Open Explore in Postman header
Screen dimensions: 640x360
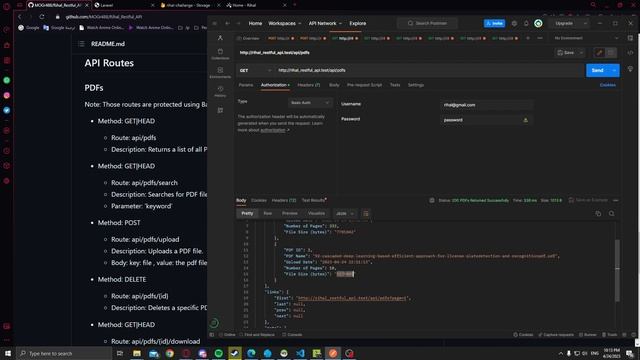(358, 24)
